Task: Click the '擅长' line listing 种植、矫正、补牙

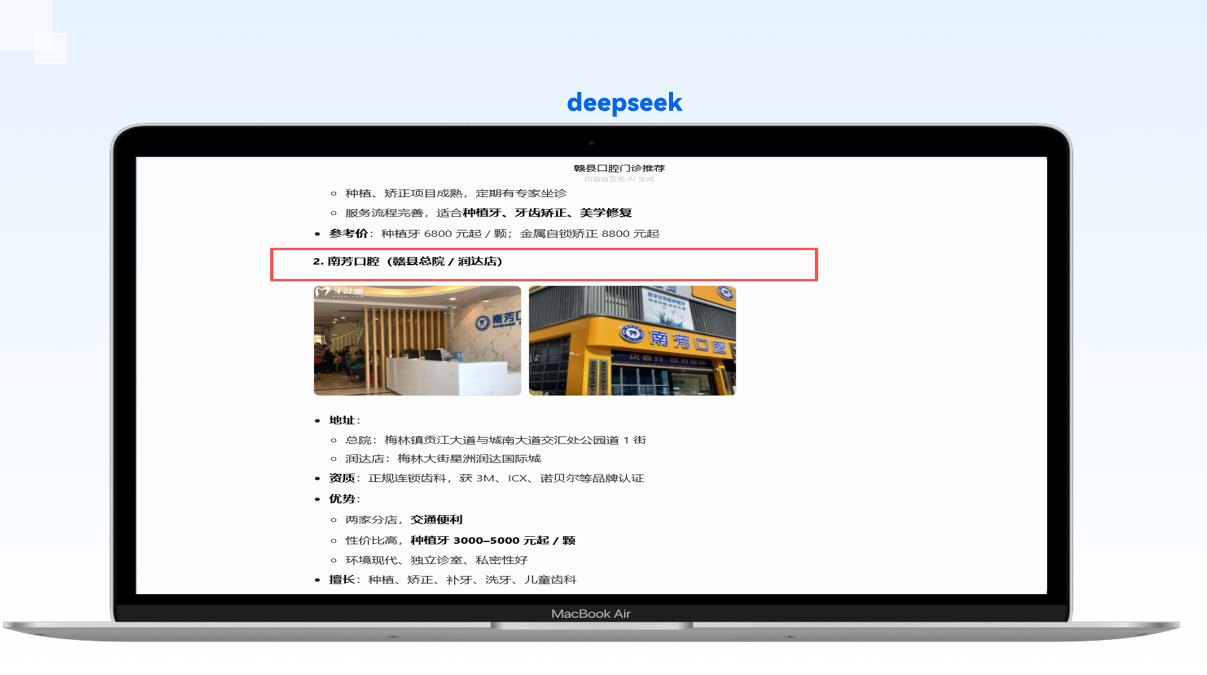Action: (x=452, y=580)
